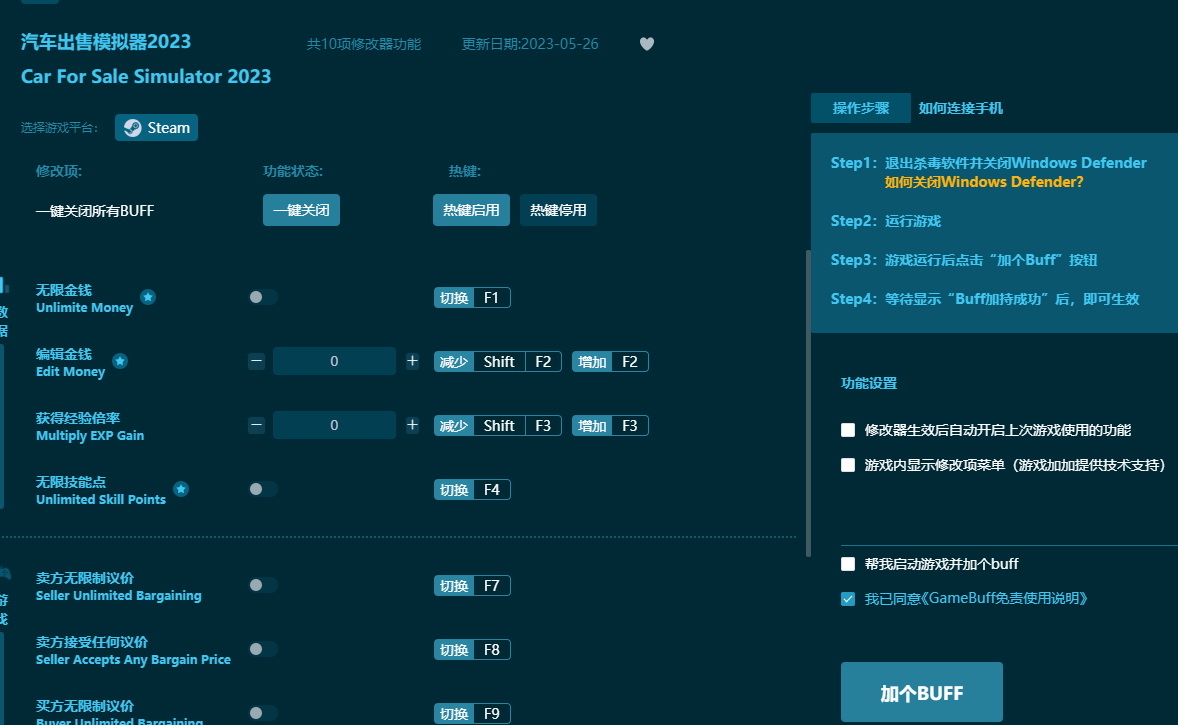Viewport: 1178px width, 725px height.
Task: Click the Multiply EXP Gain value field
Action: click(334, 425)
